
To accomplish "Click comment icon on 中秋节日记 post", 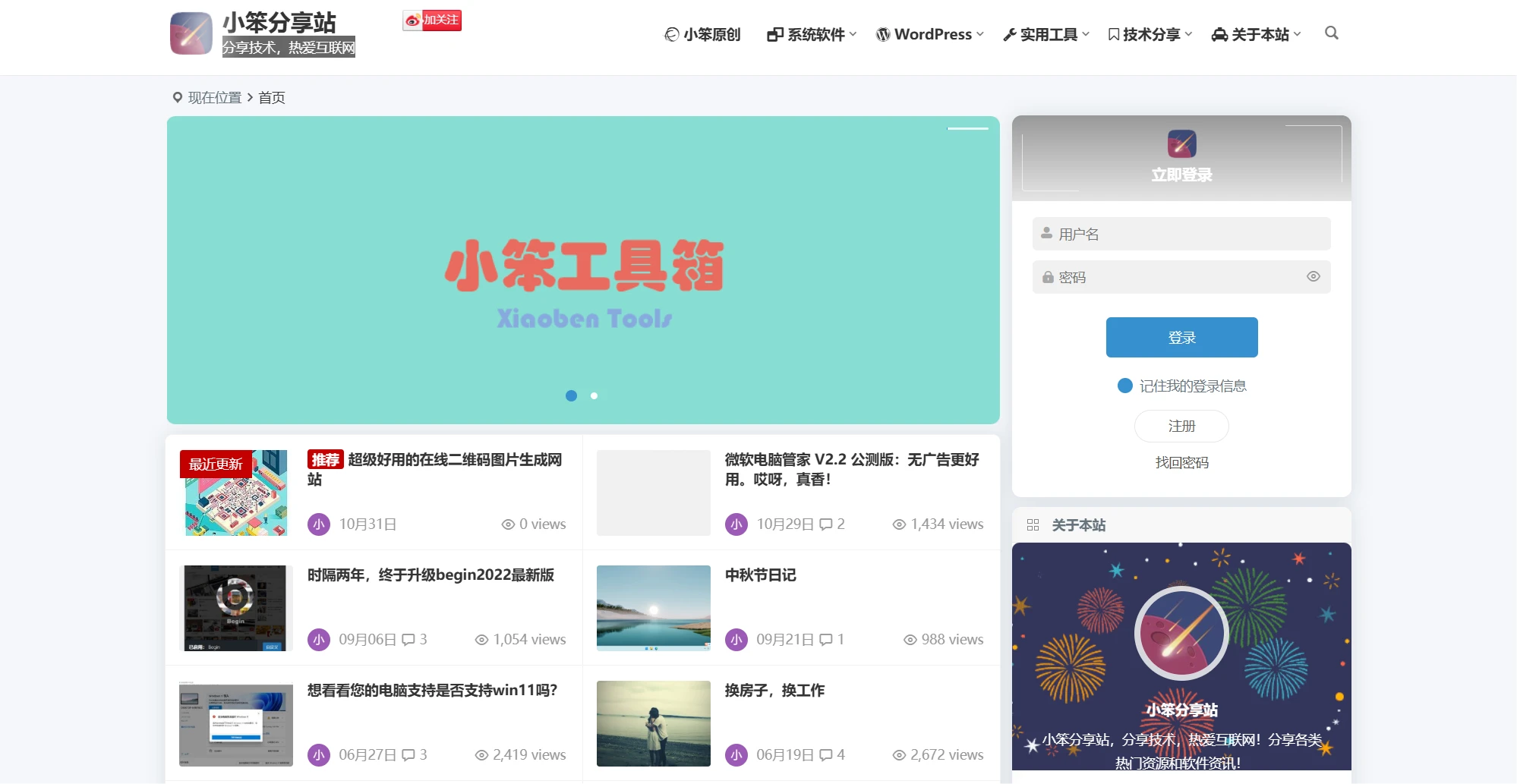I will point(826,640).
